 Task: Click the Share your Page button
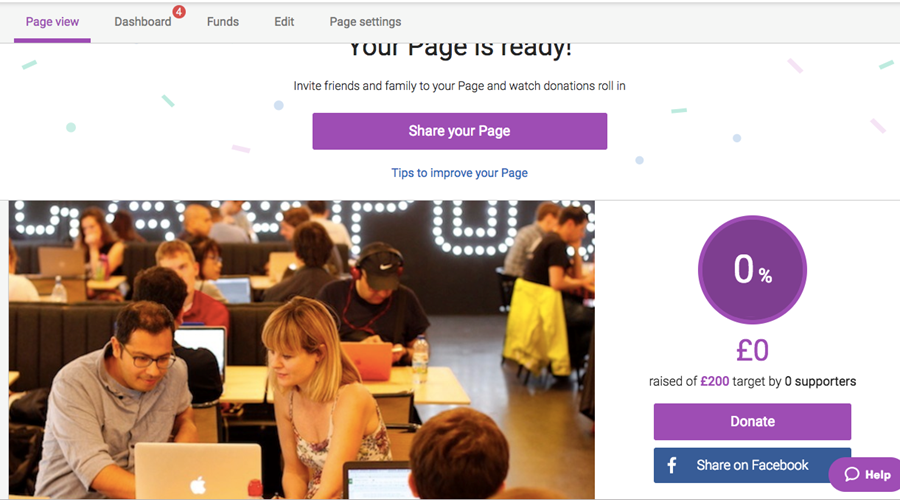click(460, 131)
